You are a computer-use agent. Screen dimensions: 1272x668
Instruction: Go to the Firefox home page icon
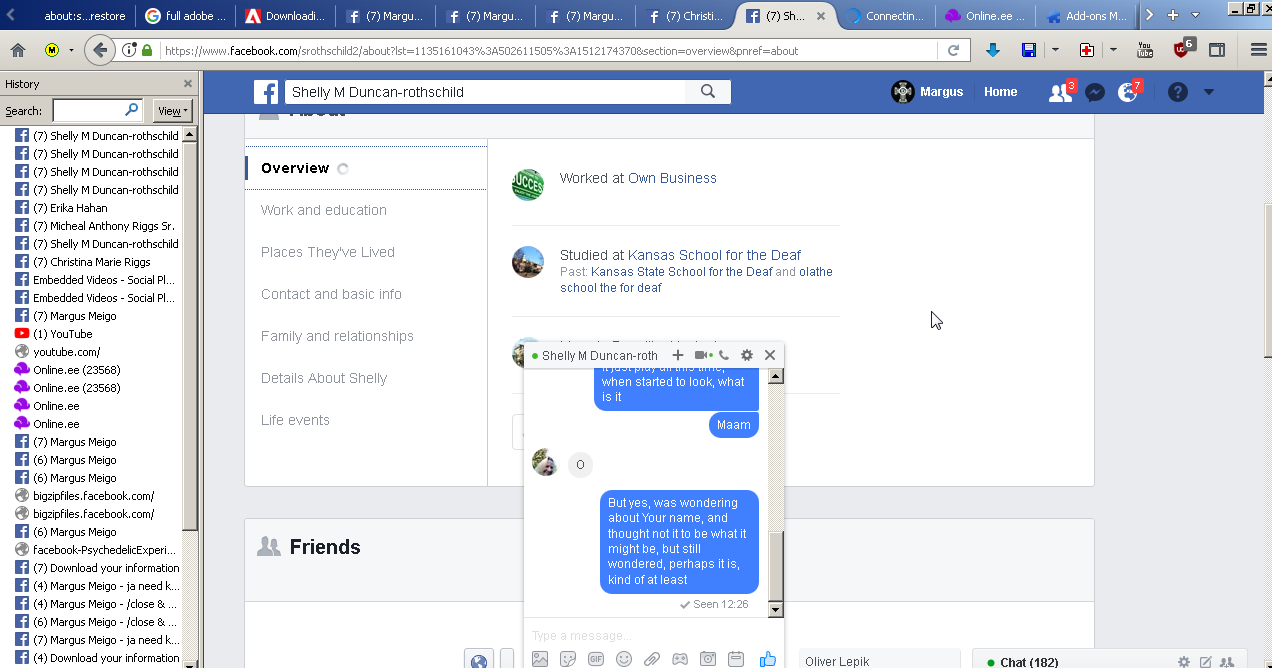18,50
